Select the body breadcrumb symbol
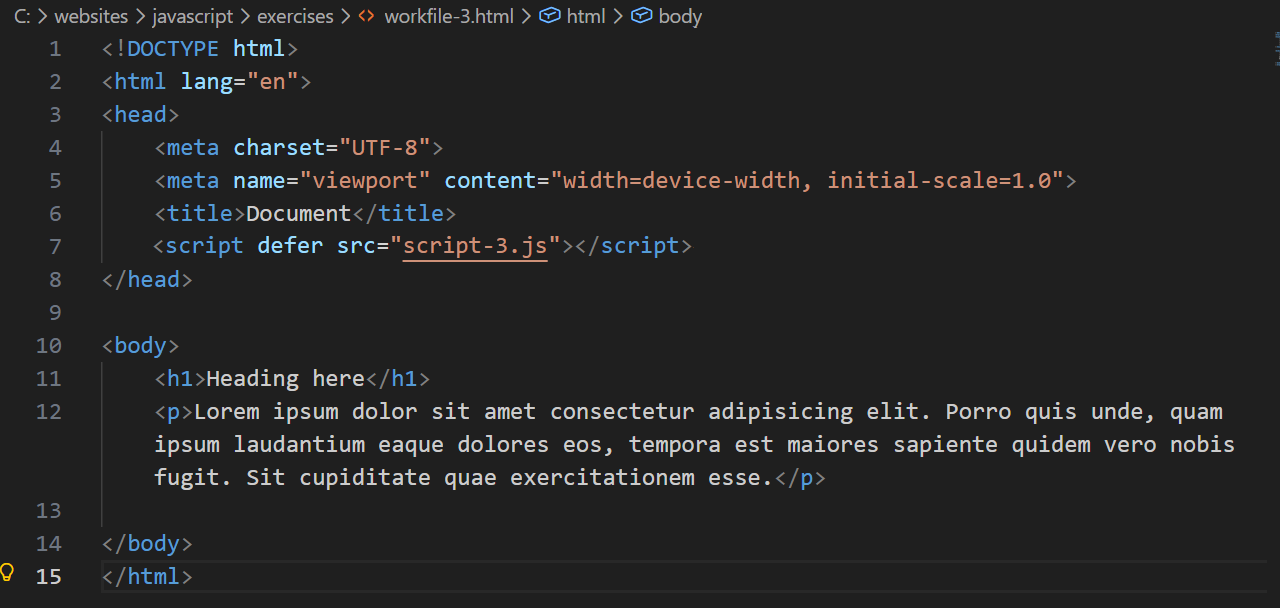The image size is (1280, 608). [680, 16]
